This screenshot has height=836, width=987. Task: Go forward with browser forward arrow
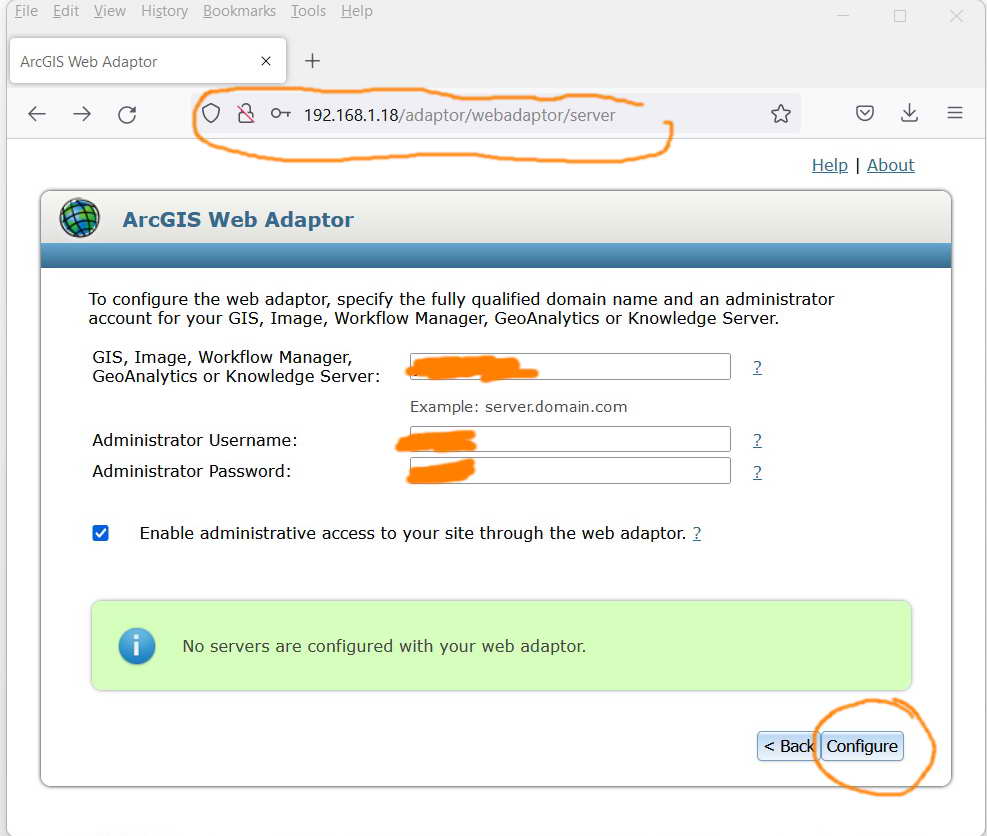pos(82,114)
